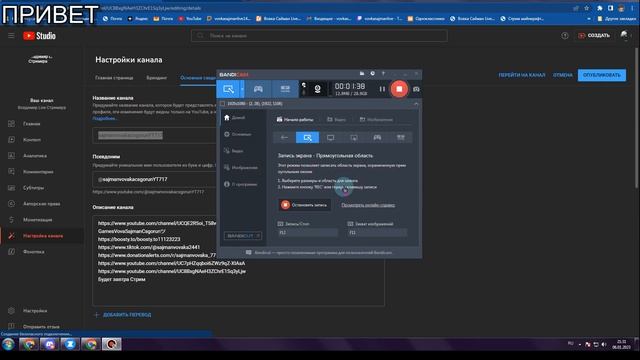Open the account avatar menu in YouTube Studio
640x360 pixels.
point(624,36)
